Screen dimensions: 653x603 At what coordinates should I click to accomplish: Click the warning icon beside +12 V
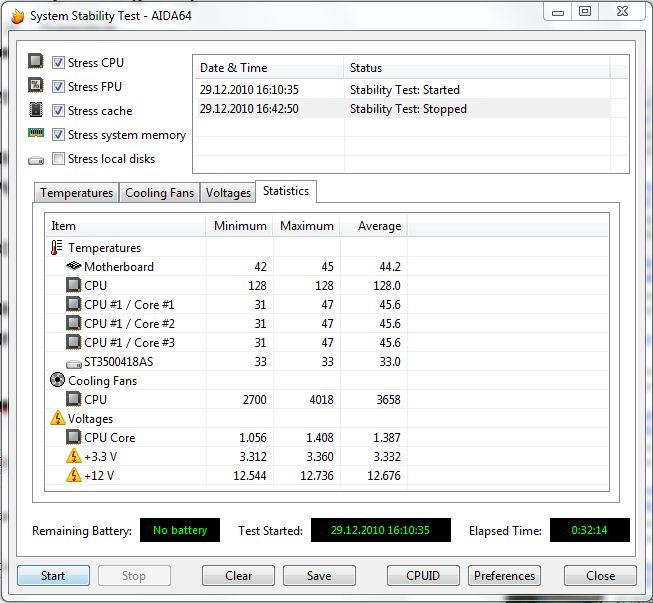[73, 475]
